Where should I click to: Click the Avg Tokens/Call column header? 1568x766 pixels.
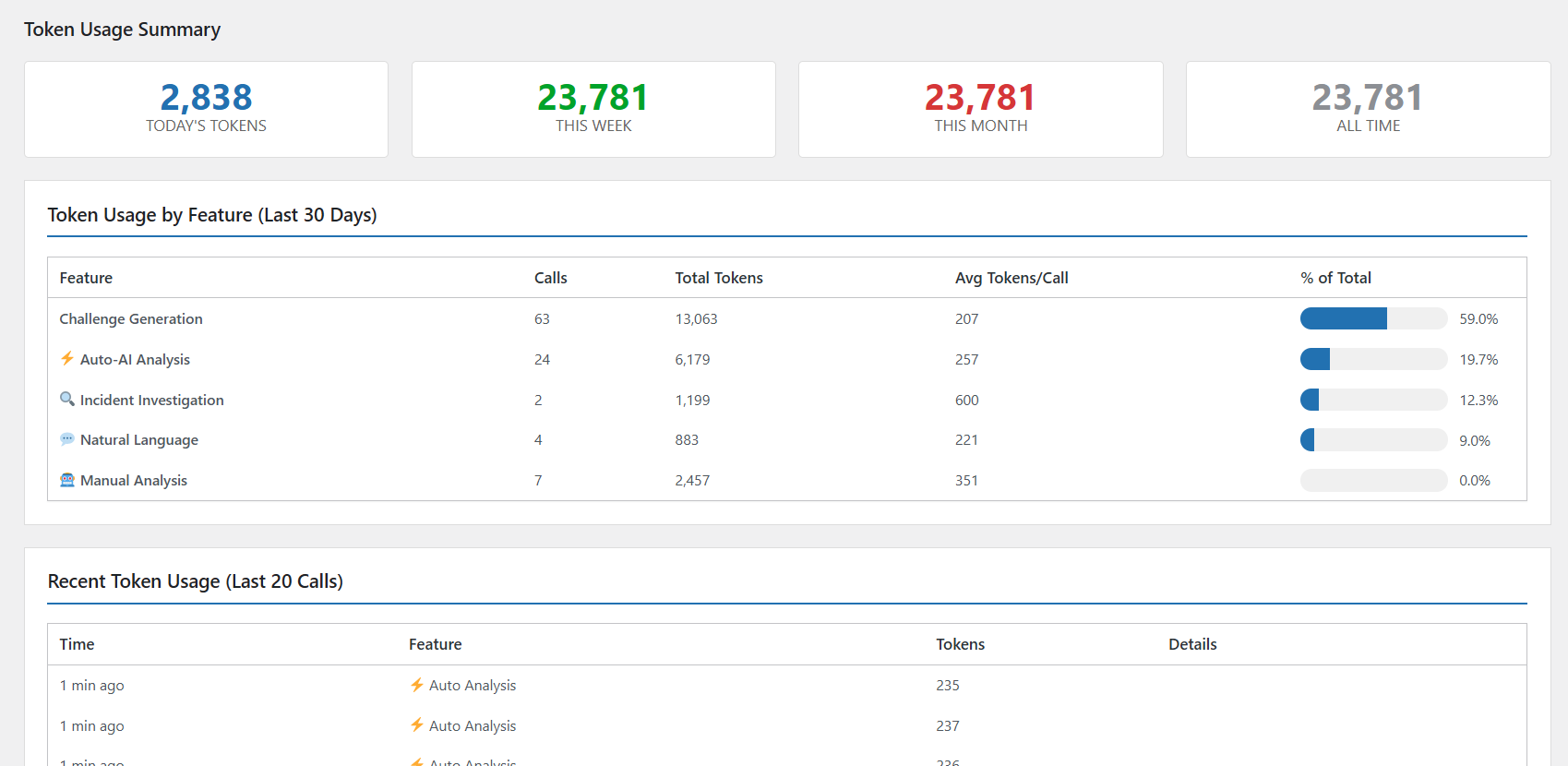tap(1011, 278)
